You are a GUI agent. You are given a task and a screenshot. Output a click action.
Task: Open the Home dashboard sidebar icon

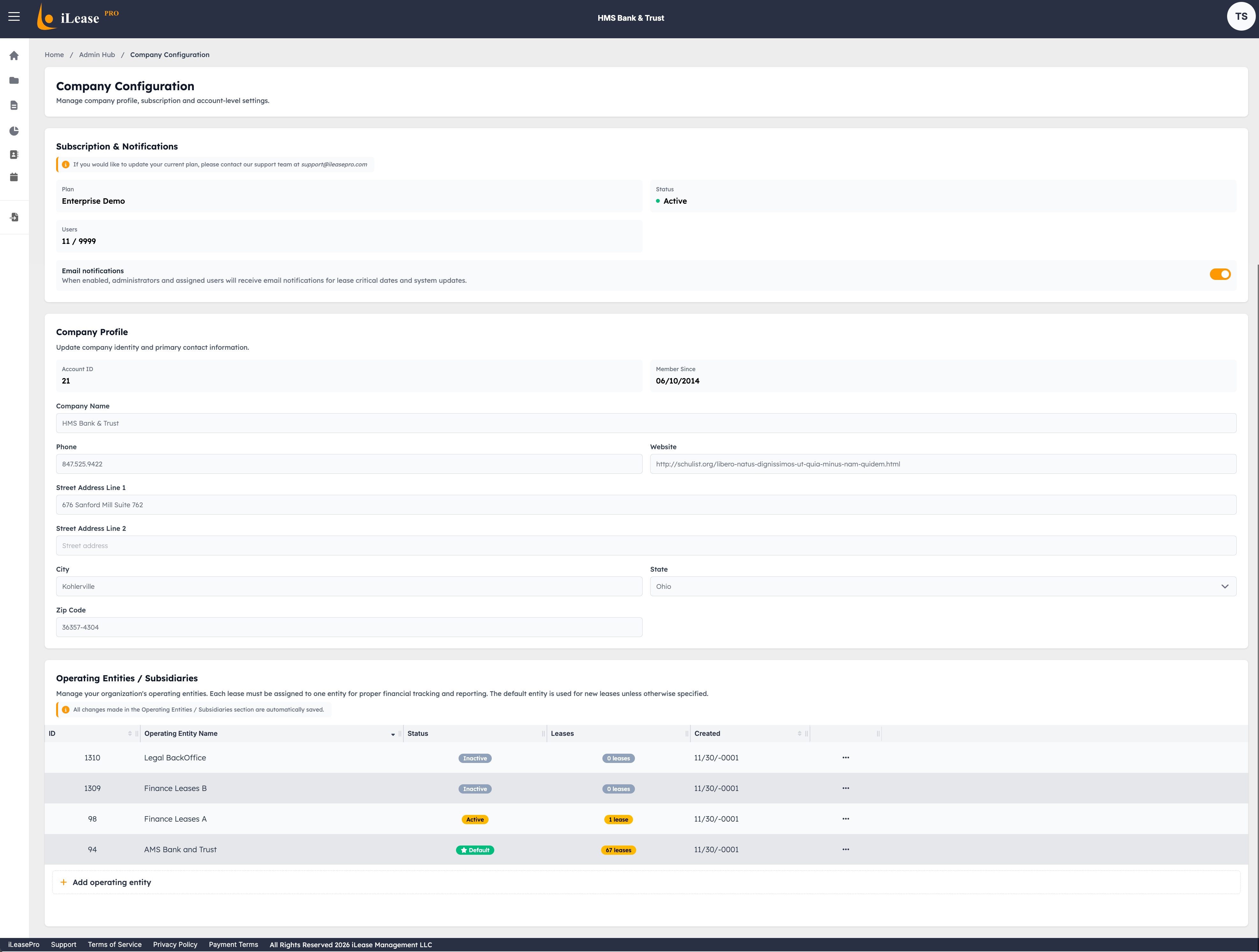(14, 55)
